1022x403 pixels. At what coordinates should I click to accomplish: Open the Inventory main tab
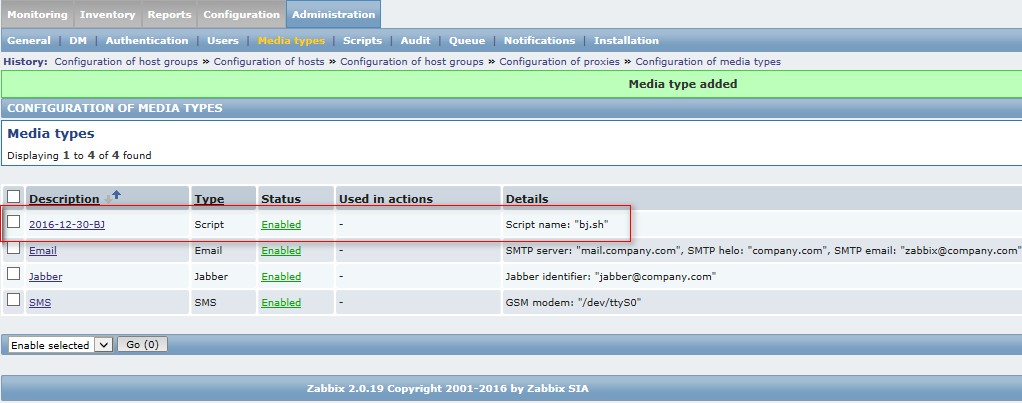pos(107,14)
